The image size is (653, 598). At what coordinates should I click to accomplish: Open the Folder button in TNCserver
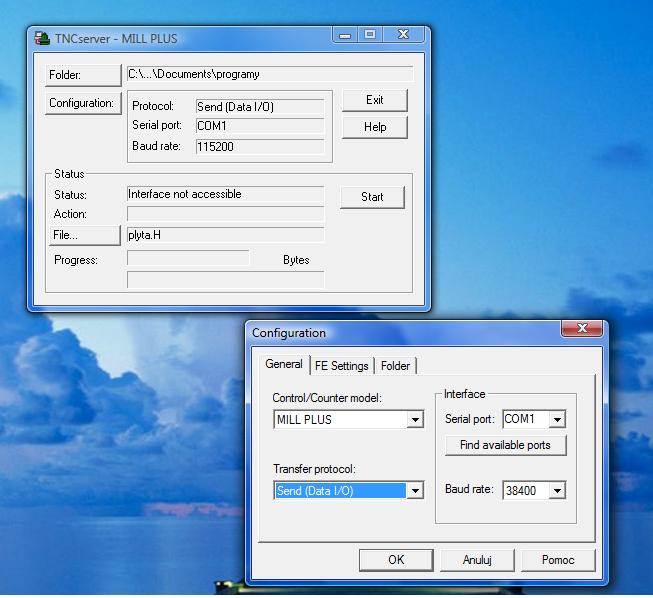click(x=83, y=75)
